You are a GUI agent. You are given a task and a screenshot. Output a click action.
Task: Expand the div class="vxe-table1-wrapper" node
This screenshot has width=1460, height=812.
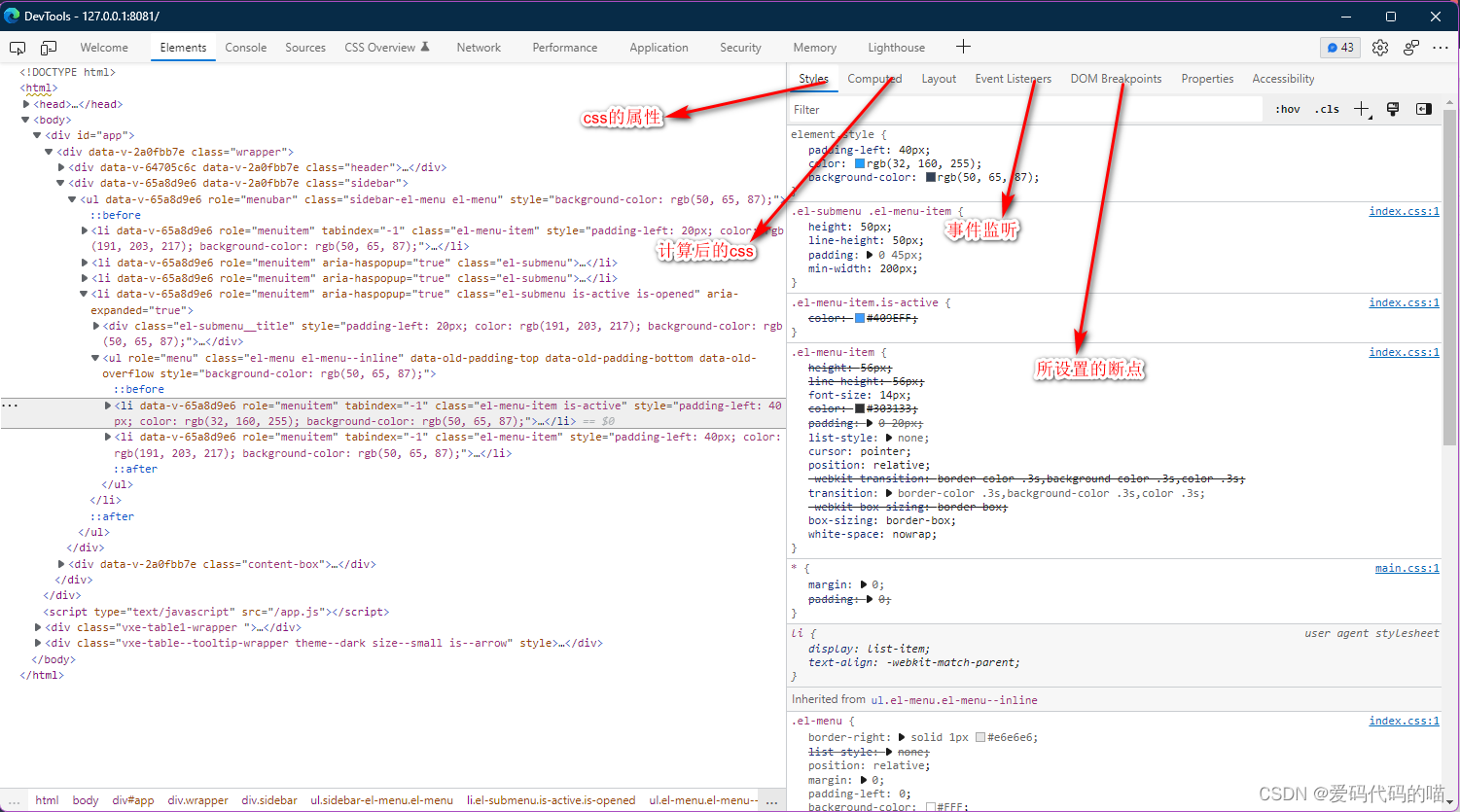click(x=38, y=627)
